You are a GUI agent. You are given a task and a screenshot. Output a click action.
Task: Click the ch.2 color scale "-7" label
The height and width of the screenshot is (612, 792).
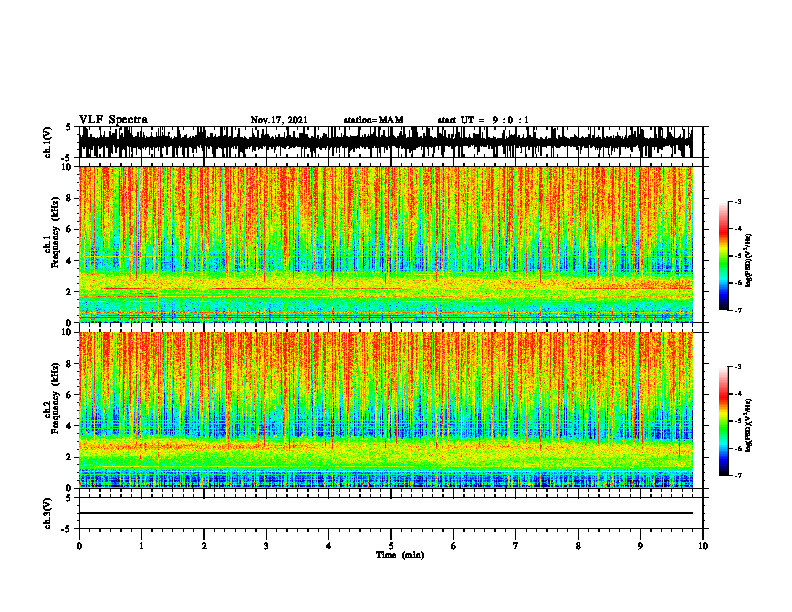(738, 475)
